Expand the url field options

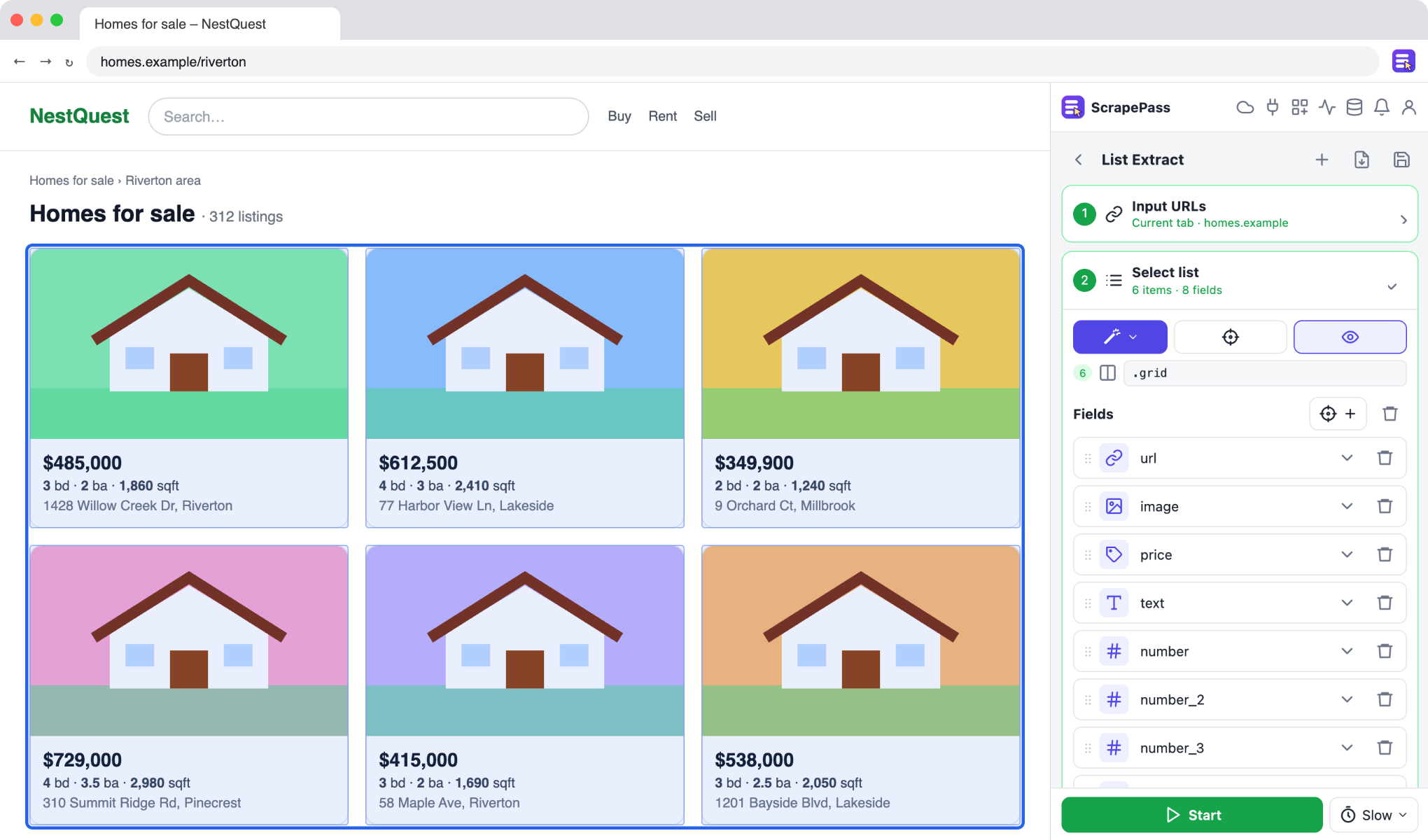[x=1347, y=458]
